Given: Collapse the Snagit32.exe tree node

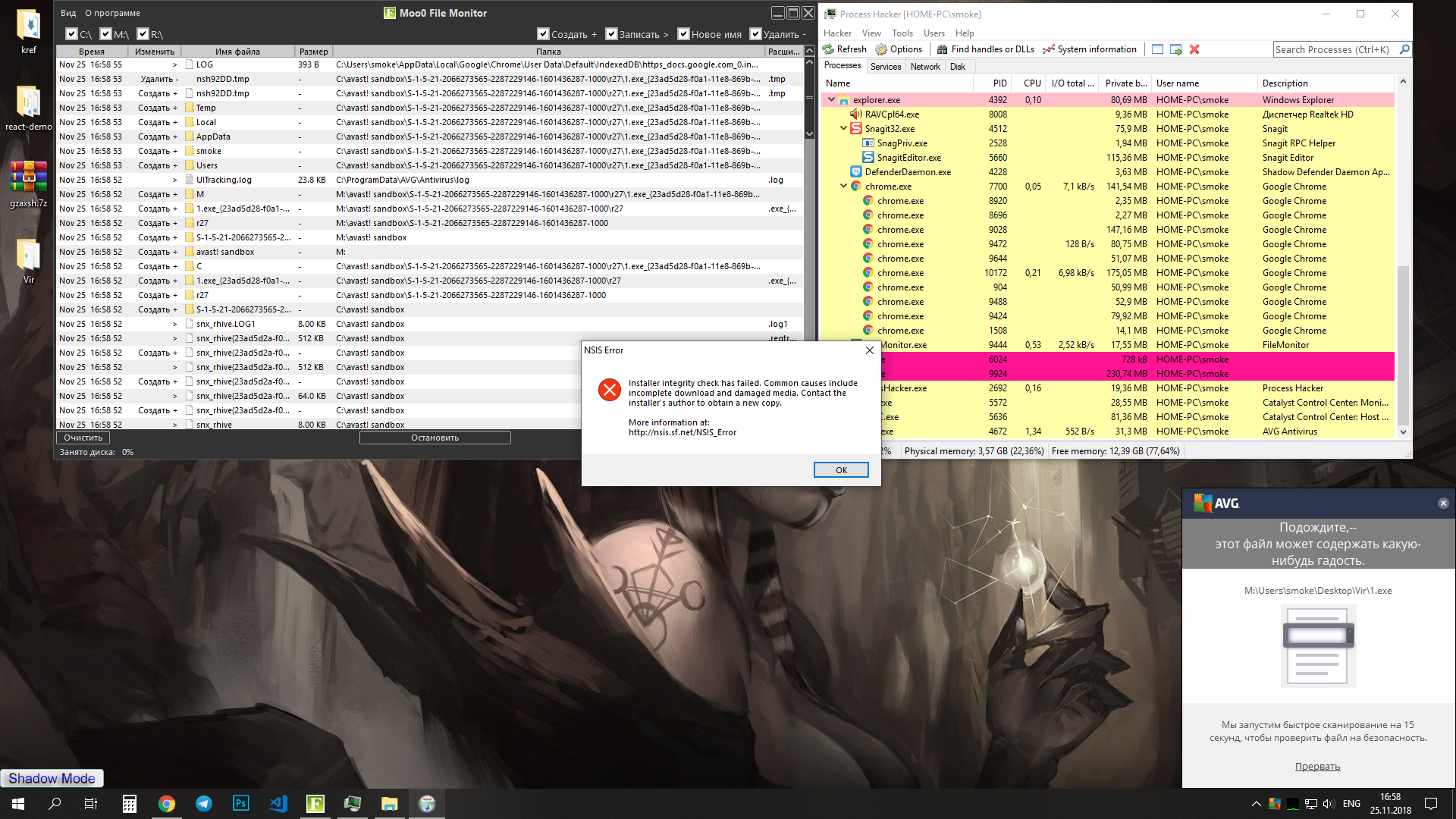Looking at the screenshot, I should (843, 128).
